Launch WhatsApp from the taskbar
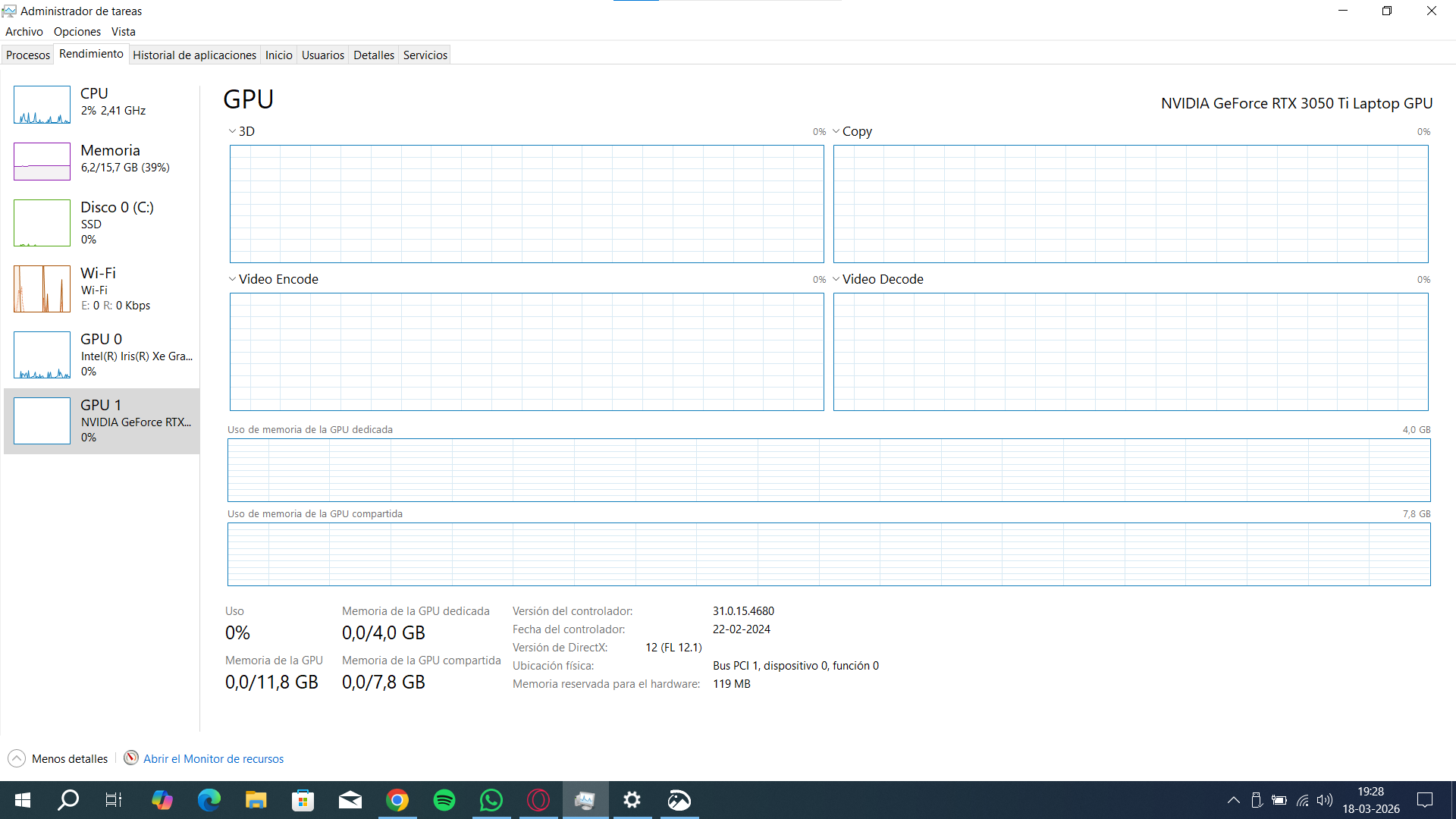1456x819 pixels. pos(491,800)
